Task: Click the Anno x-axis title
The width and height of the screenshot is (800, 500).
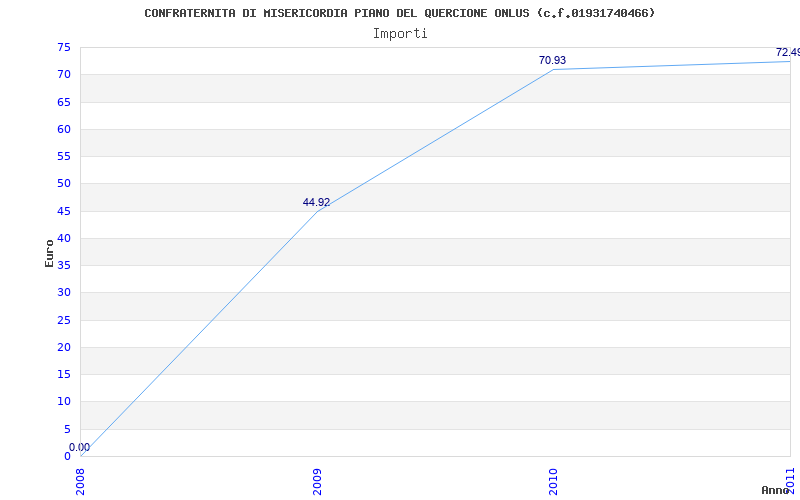Action: (x=776, y=490)
